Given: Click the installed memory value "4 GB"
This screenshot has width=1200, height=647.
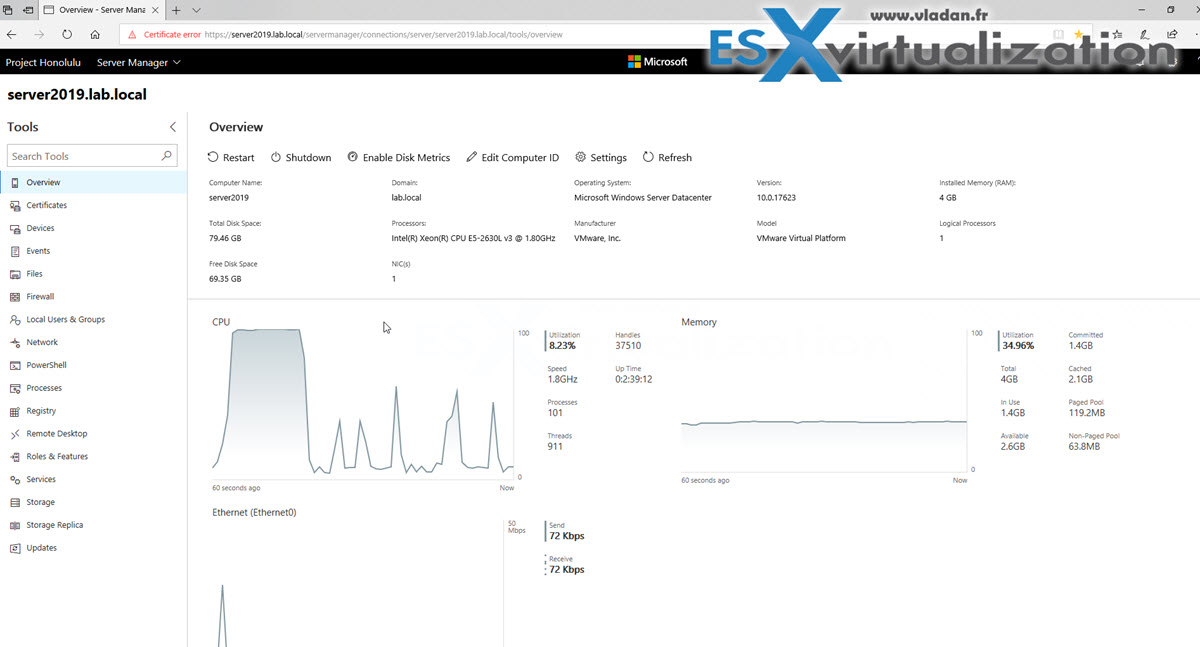Looking at the screenshot, I should [x=949, y=198].
